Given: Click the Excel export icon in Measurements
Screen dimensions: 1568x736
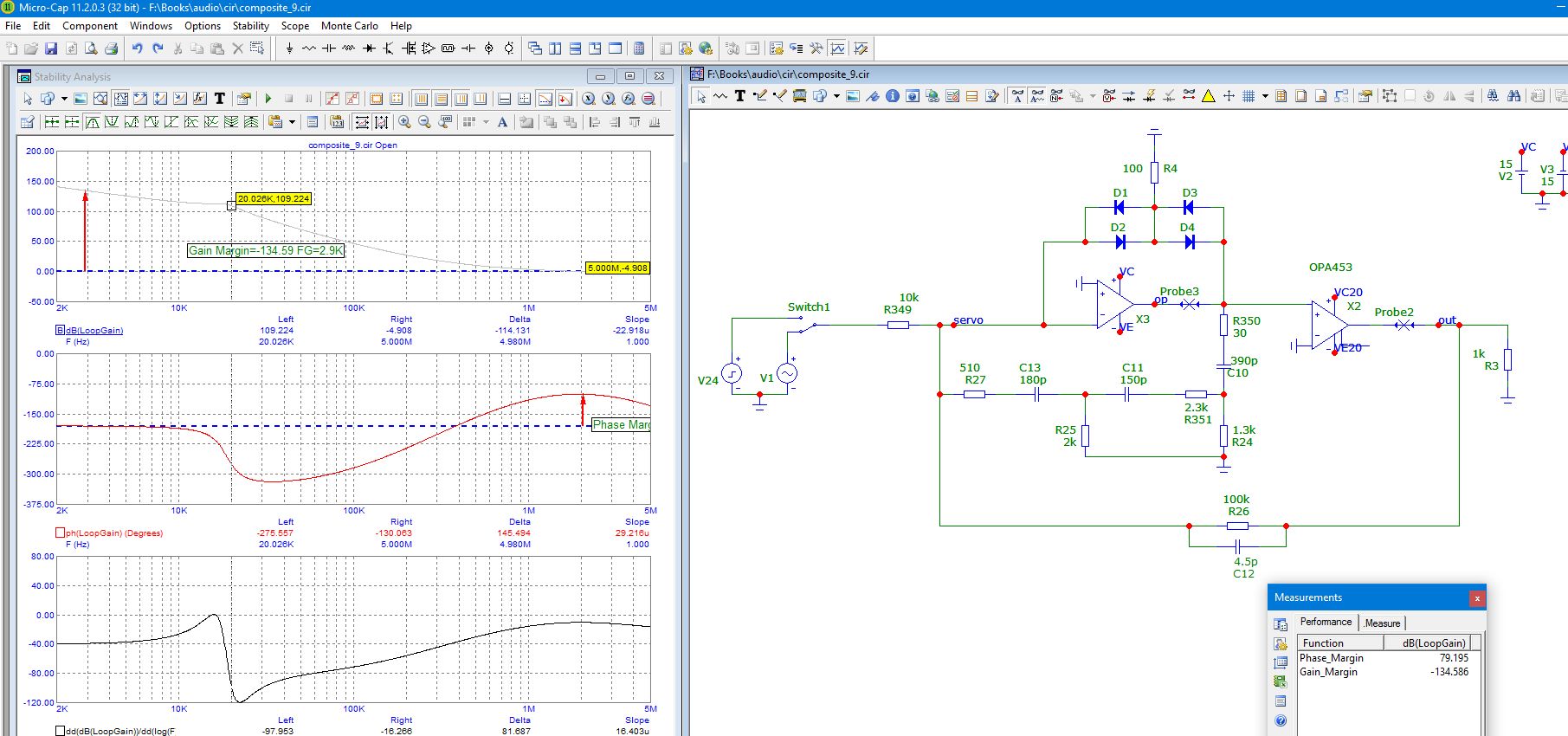Looking at the screenshot, I should click(1281, 681).
